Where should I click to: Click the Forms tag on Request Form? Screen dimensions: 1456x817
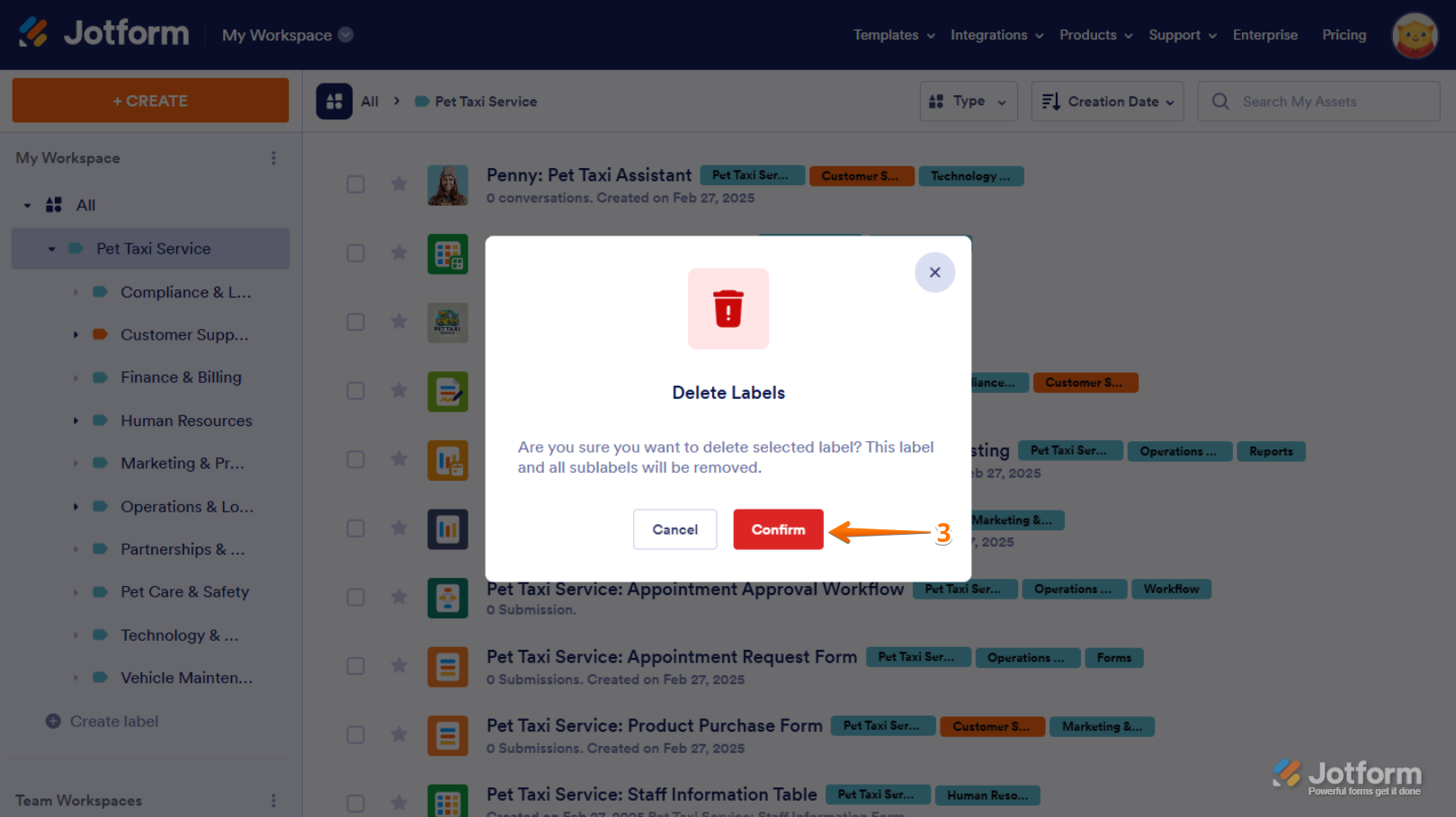point(1114,658)
